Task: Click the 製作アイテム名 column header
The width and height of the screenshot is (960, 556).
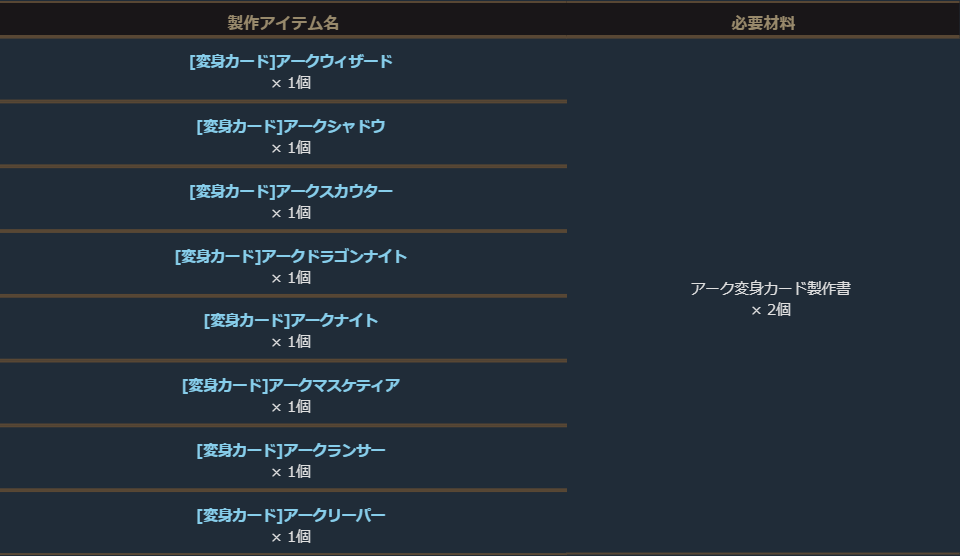Action: (290, 23)
